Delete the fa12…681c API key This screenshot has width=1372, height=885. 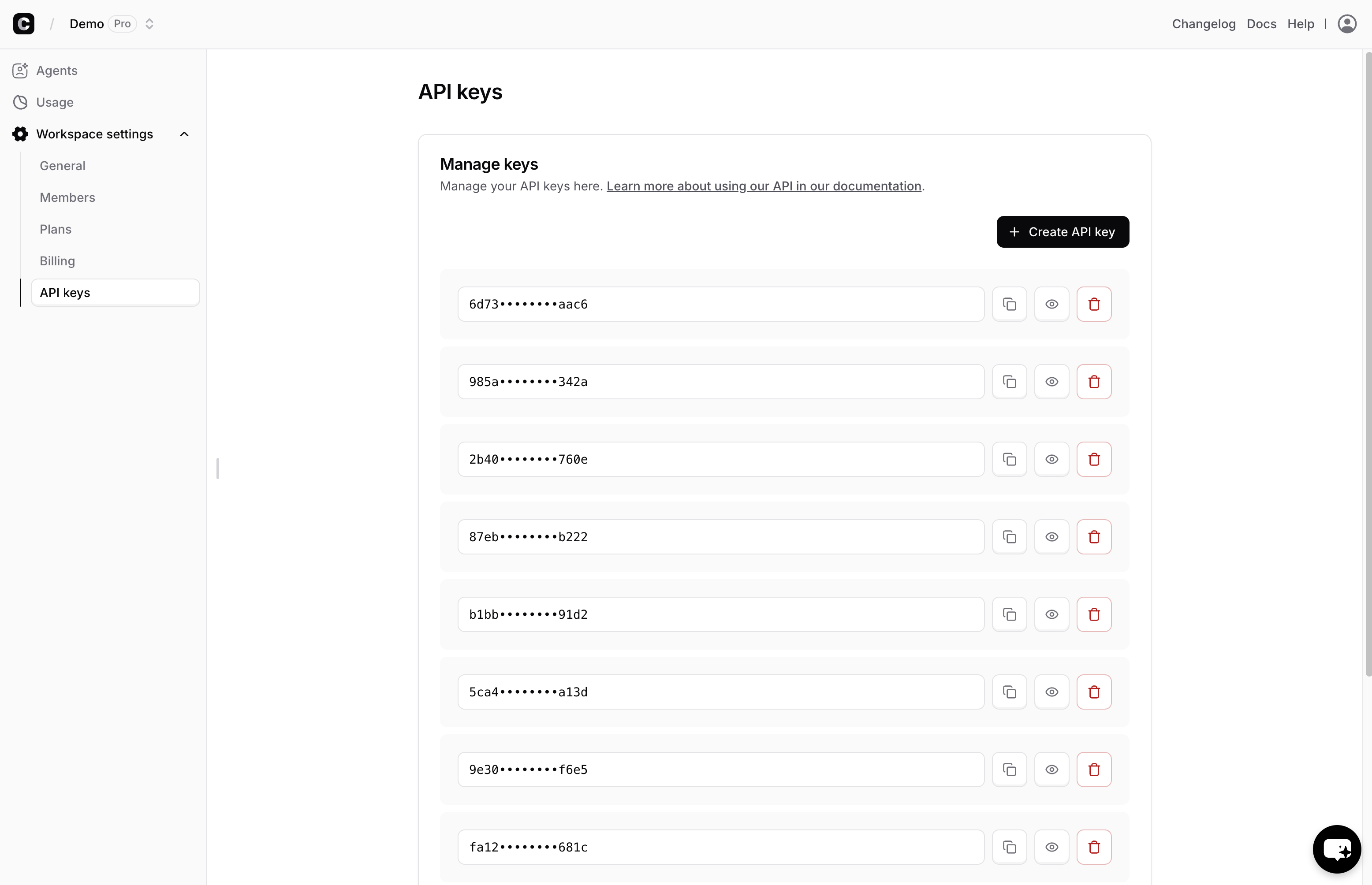point(1094,847)
